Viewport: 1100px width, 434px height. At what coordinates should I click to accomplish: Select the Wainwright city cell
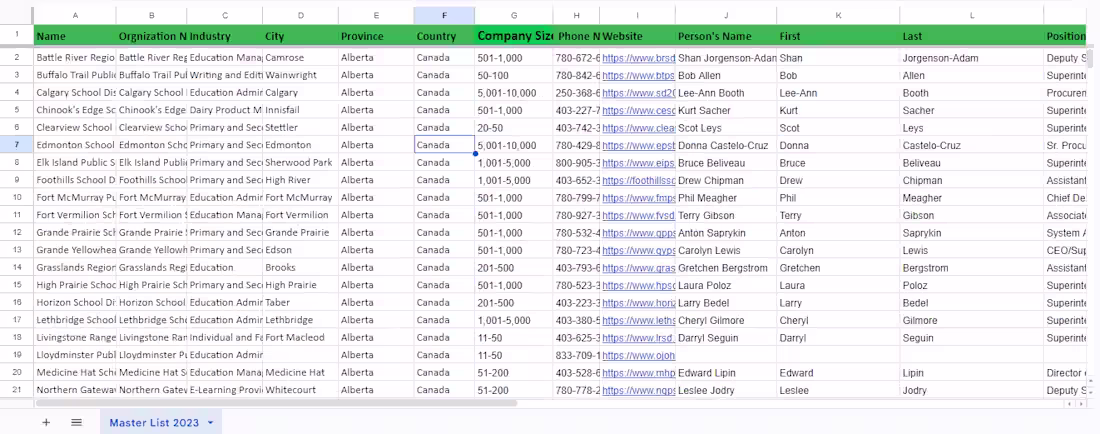[300, 75]
